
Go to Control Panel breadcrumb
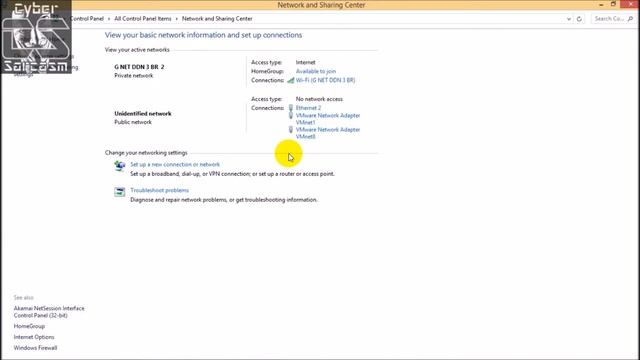pyautogui.click(x=87, y=19)
